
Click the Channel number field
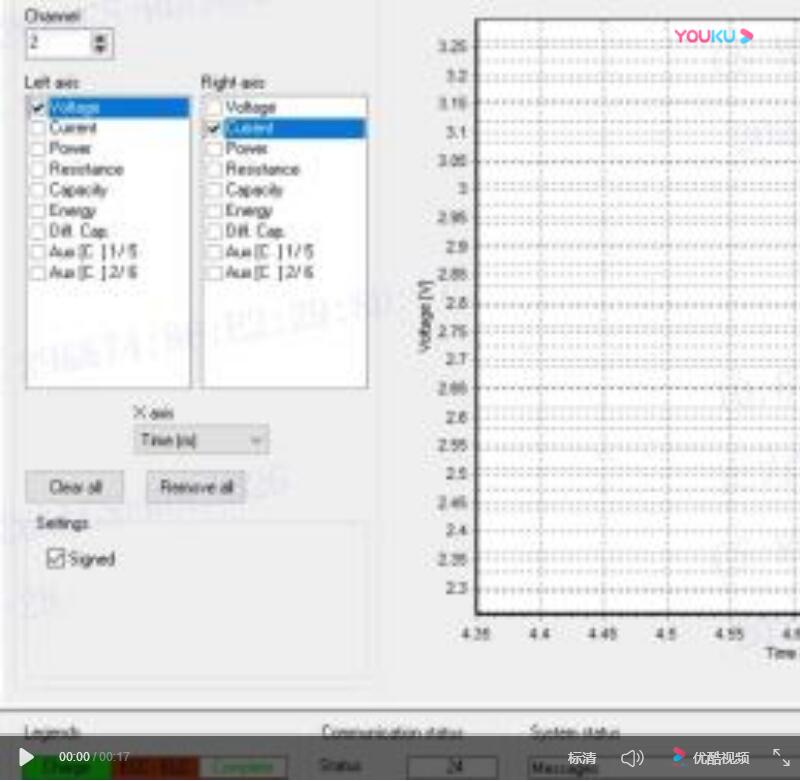(58, 43)
